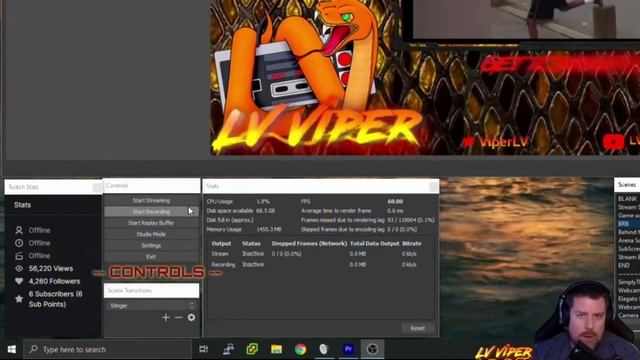640x360 pixels.
Task: Select the Camera scene in Scenes list
Action: point(628,316)
